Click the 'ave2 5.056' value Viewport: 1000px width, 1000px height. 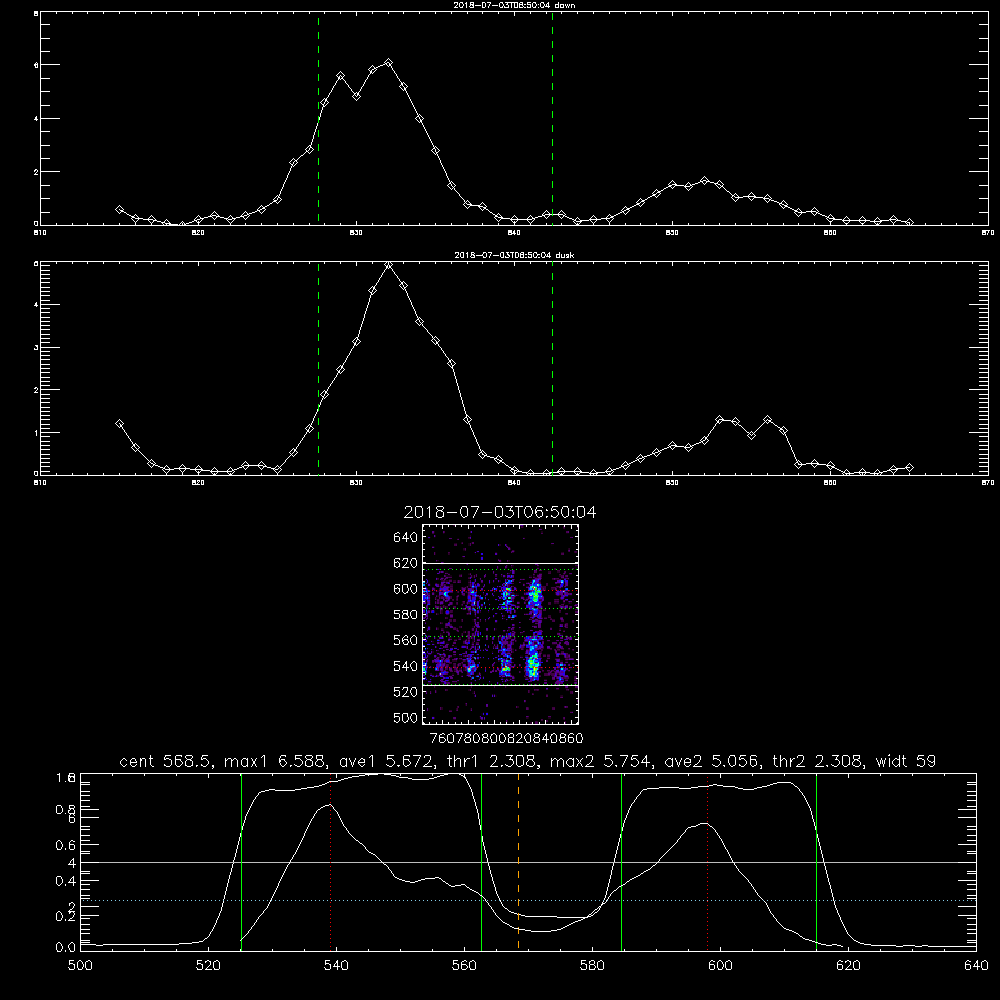tap(711, 761)
